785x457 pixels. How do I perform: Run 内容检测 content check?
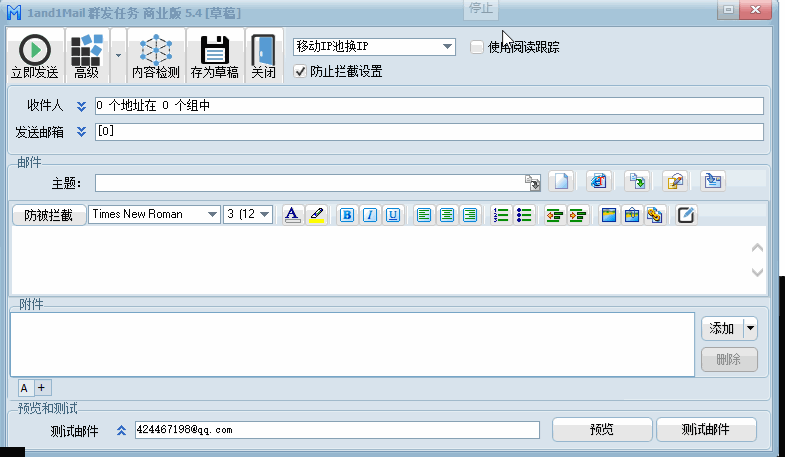click(x=156, y=56)
